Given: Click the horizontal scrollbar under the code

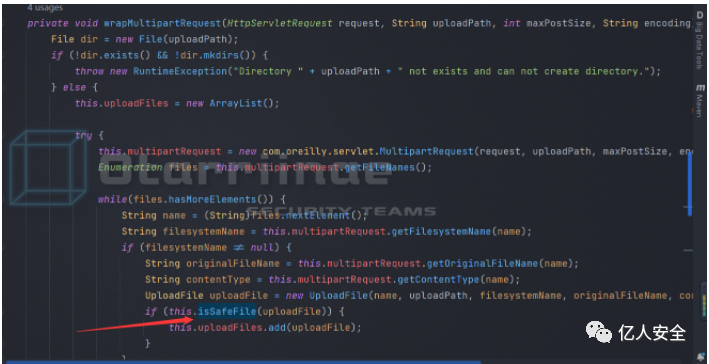Looking at the screenshot, I should (x=244, y=362).
